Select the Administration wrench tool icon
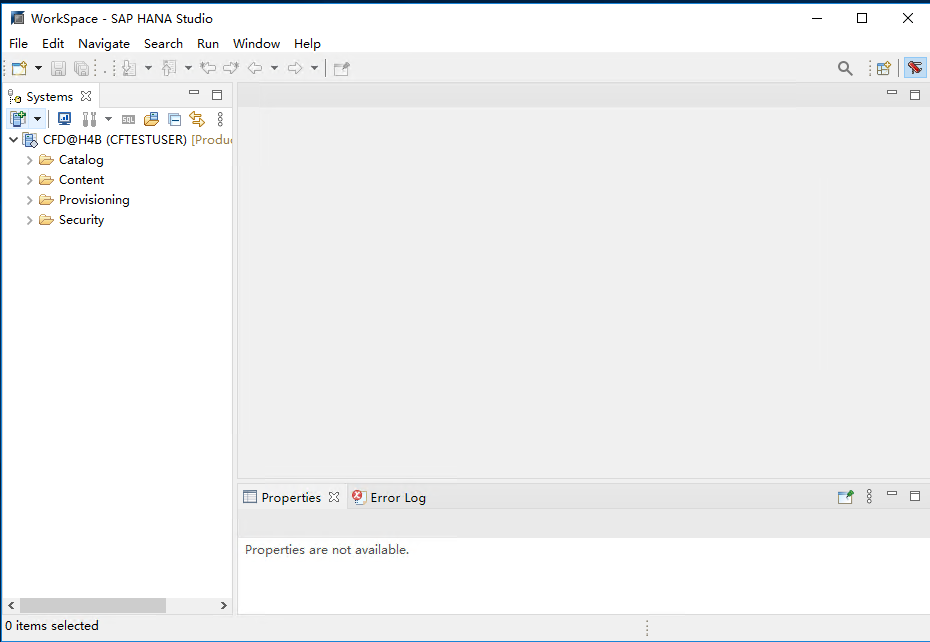This screenshot has width=930, height=642. coord(88,118)
